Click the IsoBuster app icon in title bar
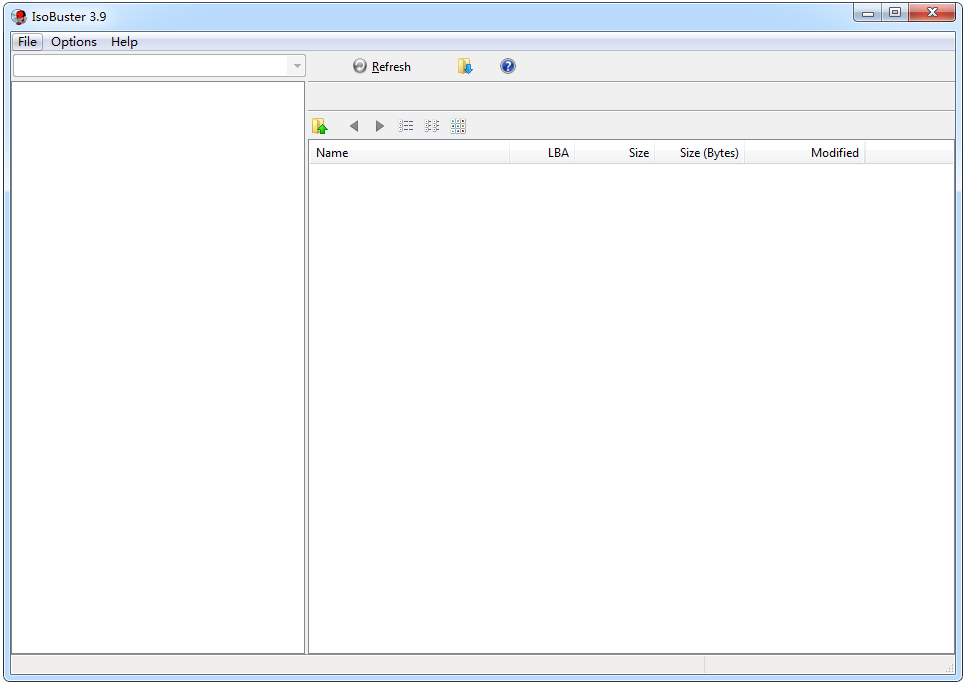This screenshot has height=684, width=965. [19, 17]
